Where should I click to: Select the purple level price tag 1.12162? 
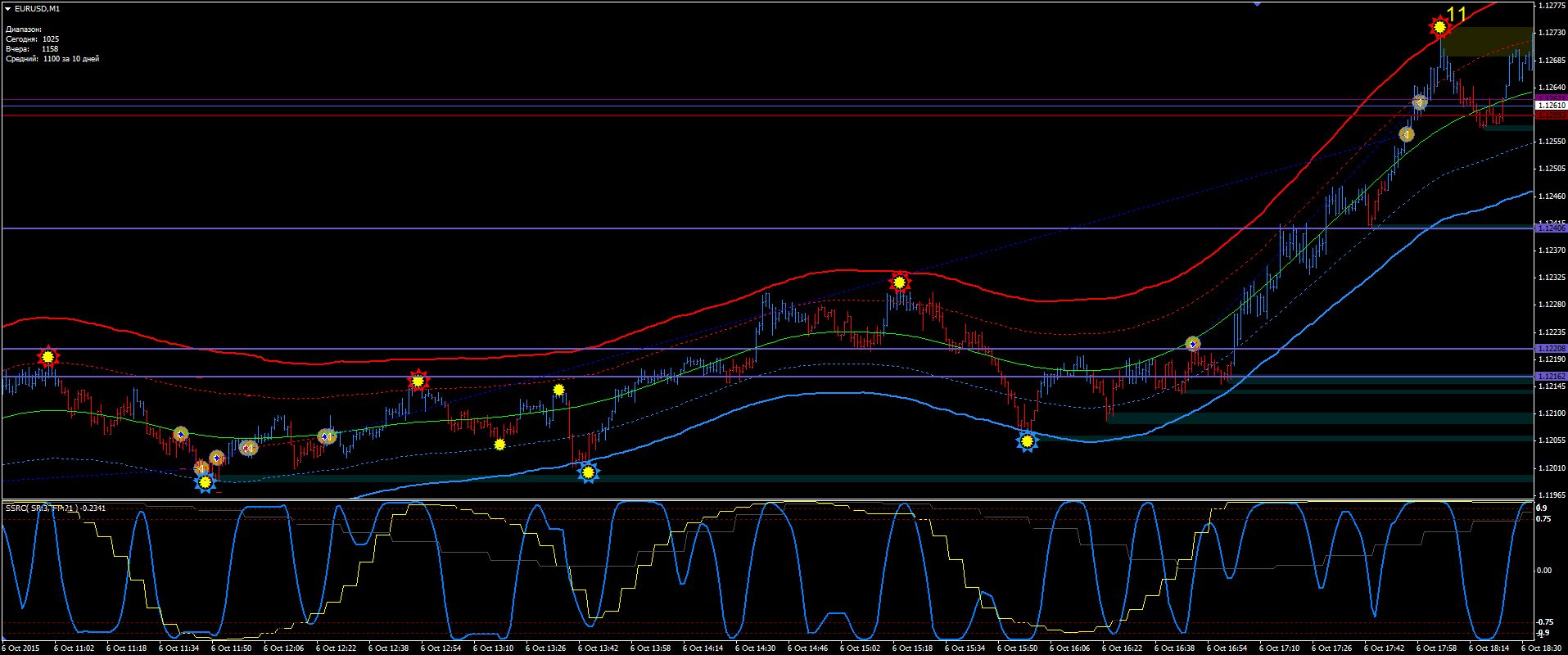(x=1551, y=377)
